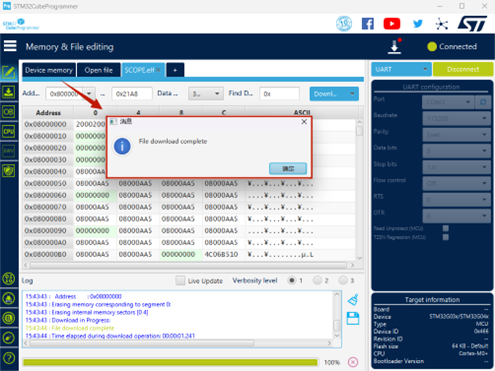Open the CPU sidebar icon
Screen dimensions: 495x371
click(x=9, y=131)
